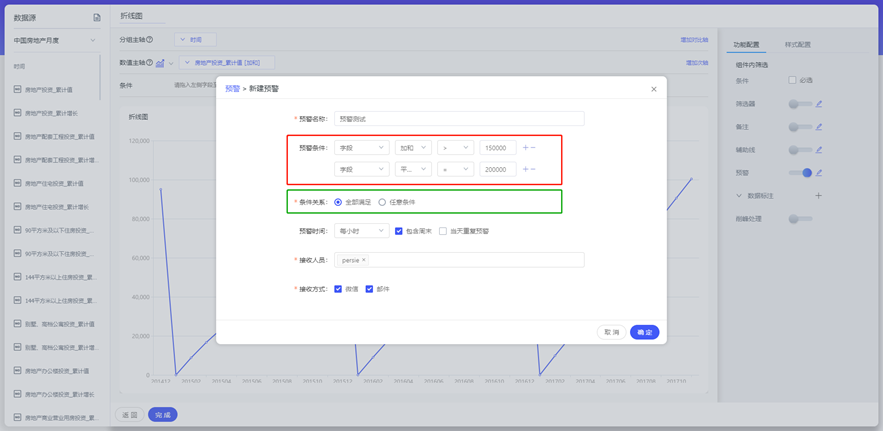This screenshot has width=883, height=431.
Task: Click the edit pencil beside 预警 toggle
Action: click(818, 173)
